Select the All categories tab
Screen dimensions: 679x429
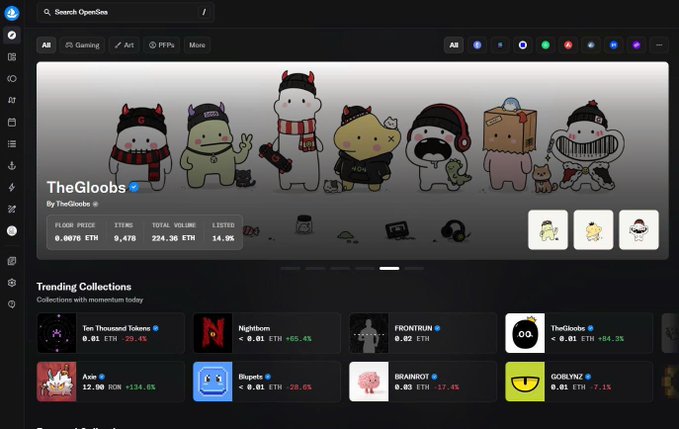(x=46, y=45)
